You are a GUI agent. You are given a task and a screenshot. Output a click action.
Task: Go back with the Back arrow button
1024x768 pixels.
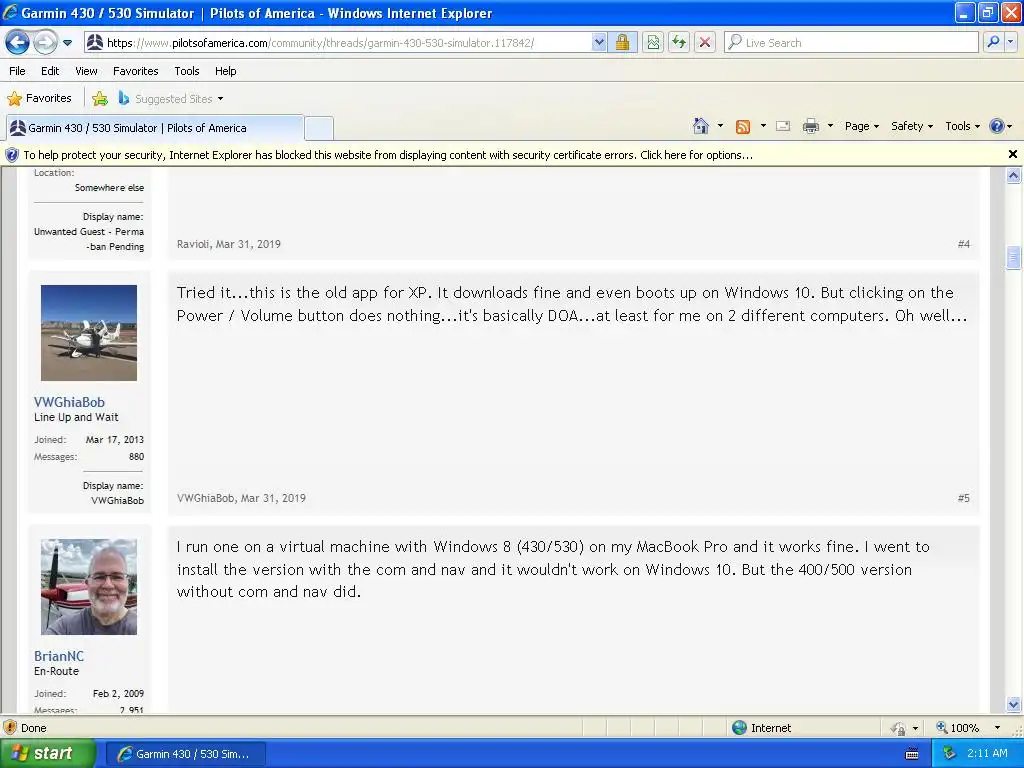click(17, 42)
